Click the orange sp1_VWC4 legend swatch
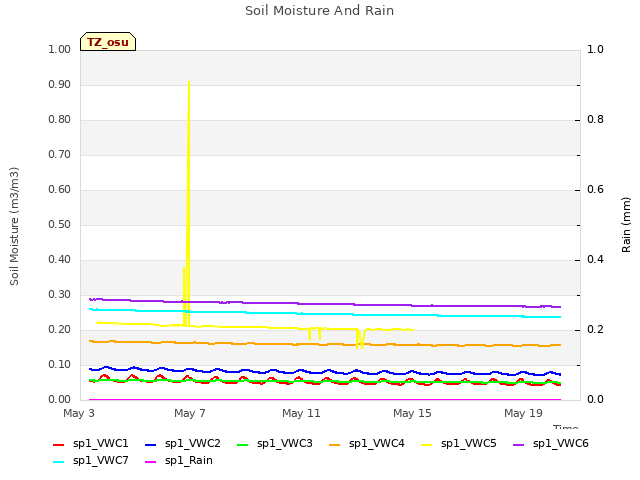Image resolution: width=640 pixels, height=480 pixels. point(335,445)
